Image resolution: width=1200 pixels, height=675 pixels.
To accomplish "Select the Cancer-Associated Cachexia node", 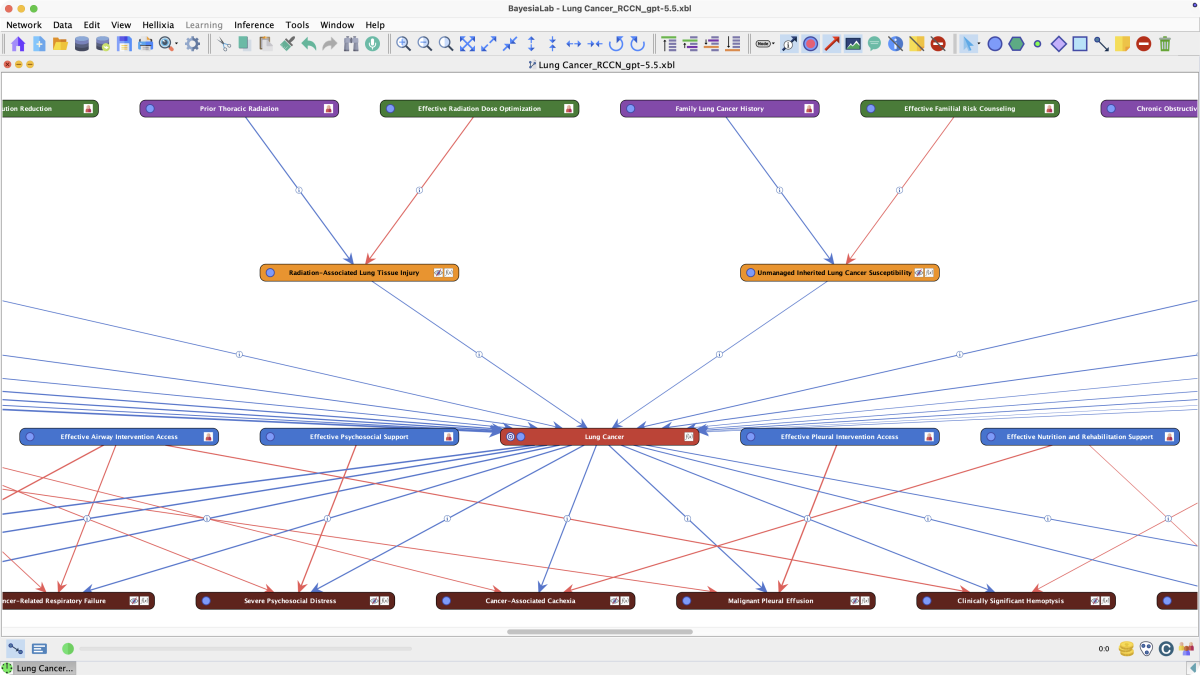I will tap(535, 601).
